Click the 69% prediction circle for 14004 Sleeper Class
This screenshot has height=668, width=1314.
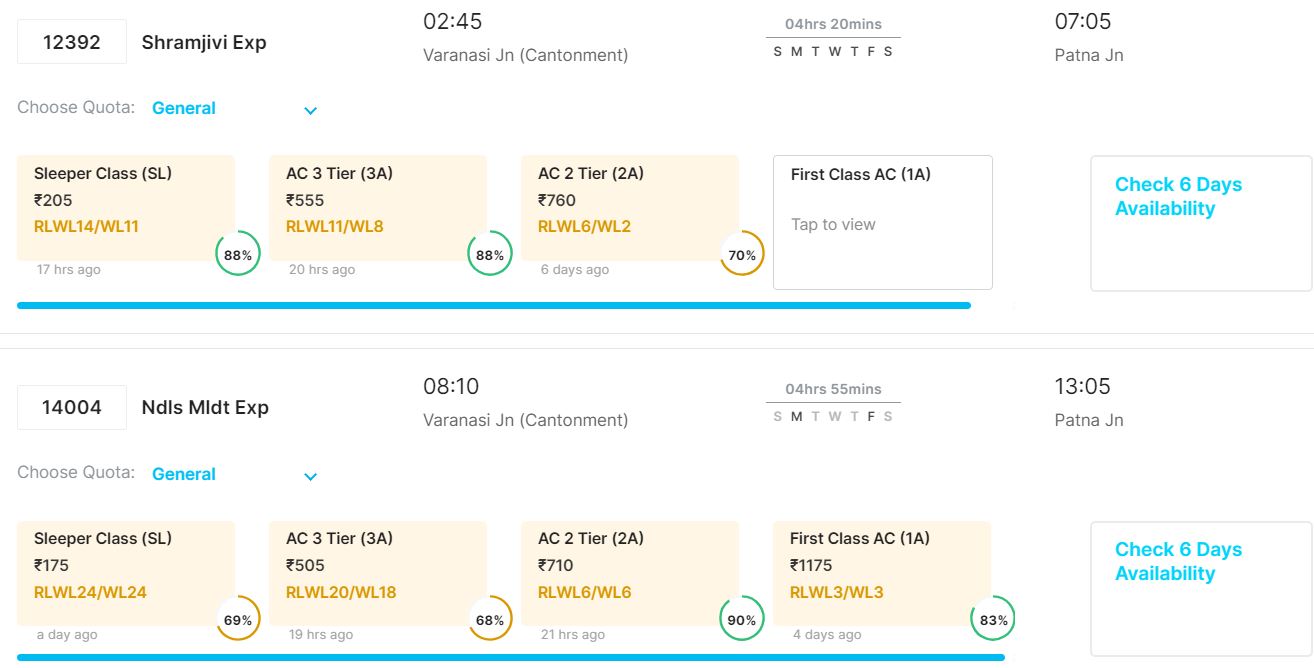click(238, 619)
